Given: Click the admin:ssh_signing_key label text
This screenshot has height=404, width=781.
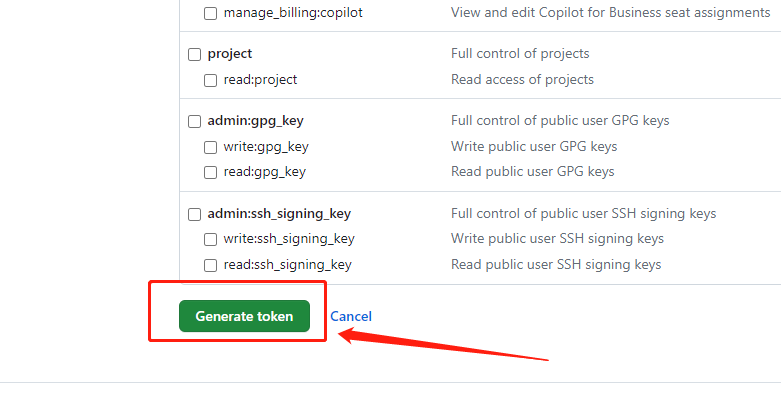Looking at the screenshot, I should (279, 214).
